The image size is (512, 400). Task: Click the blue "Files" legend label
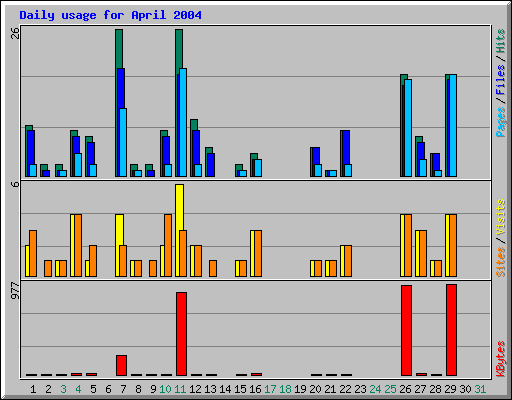coord(500,79)
